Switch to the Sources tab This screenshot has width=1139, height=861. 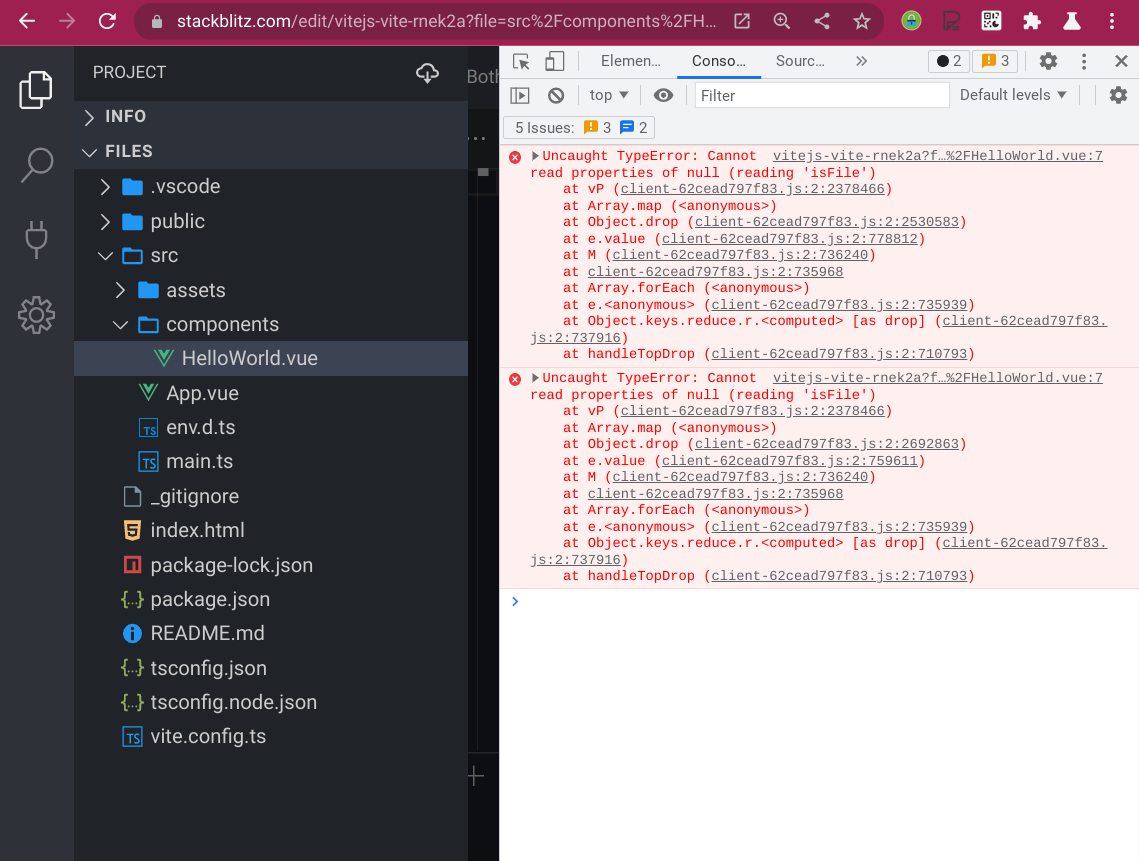[x=800, y=61]
